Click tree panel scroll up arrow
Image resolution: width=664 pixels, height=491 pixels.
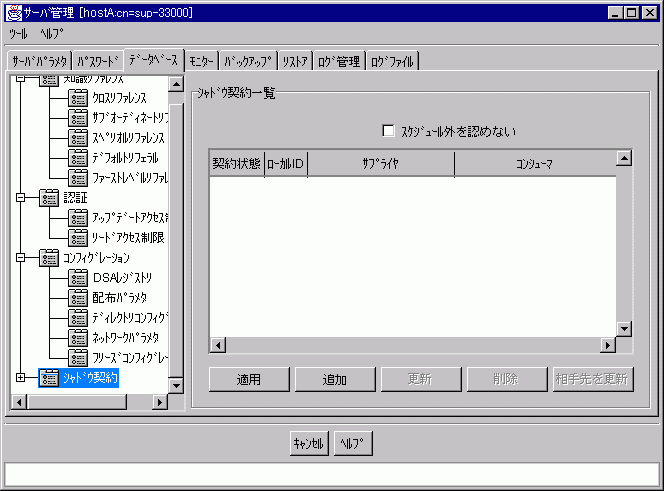tap(176, 84)
